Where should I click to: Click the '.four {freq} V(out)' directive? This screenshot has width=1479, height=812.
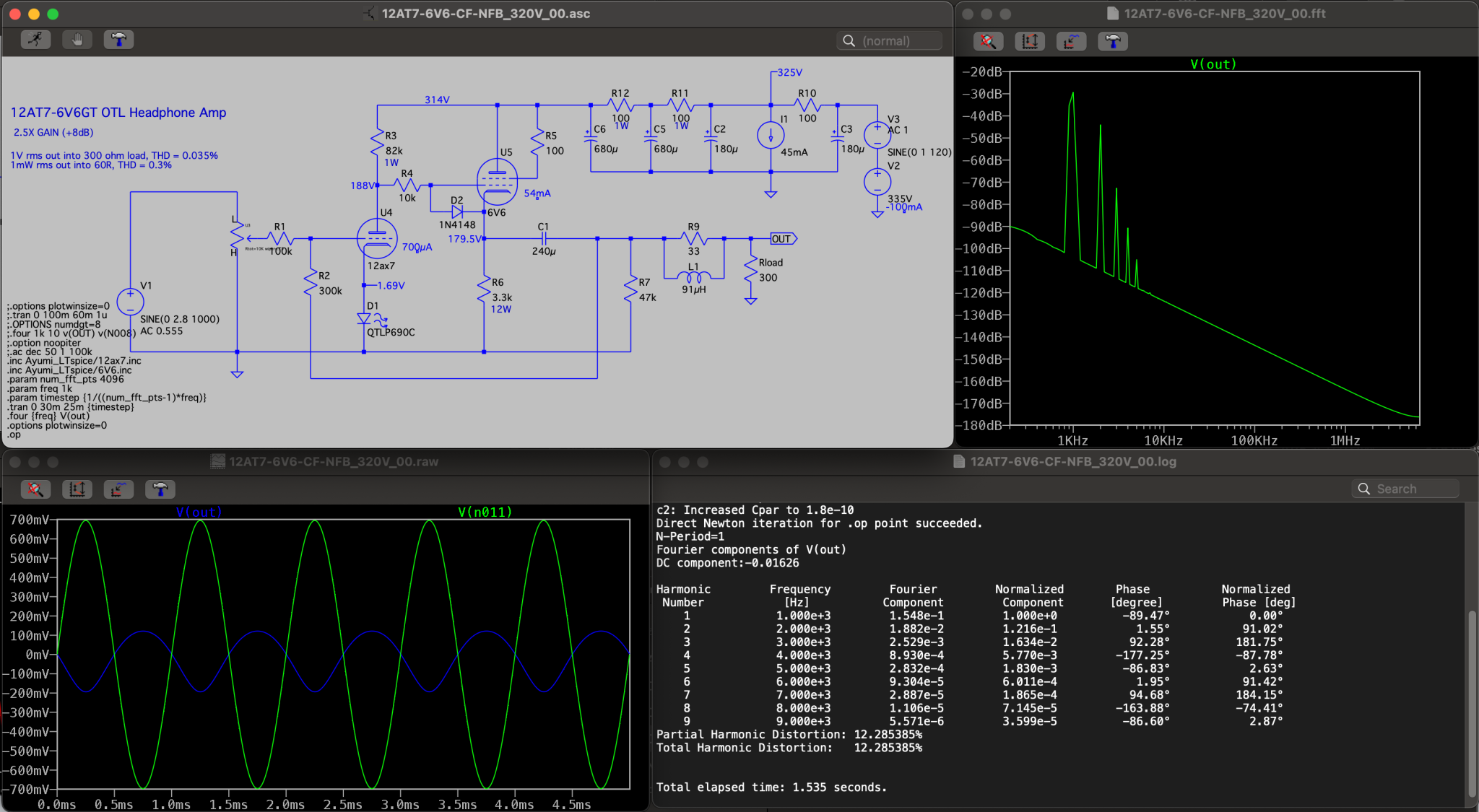click(48, 416)
